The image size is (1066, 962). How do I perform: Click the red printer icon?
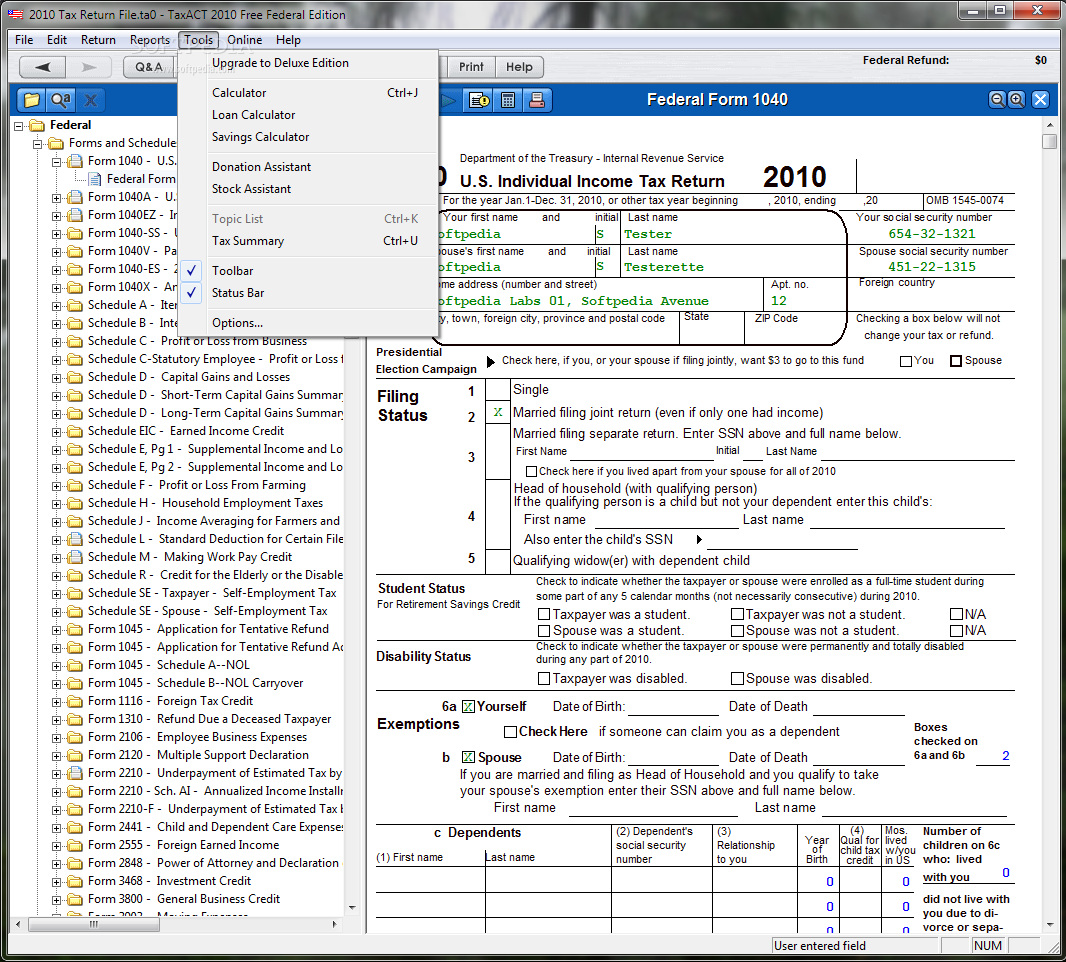pos(537,101)
